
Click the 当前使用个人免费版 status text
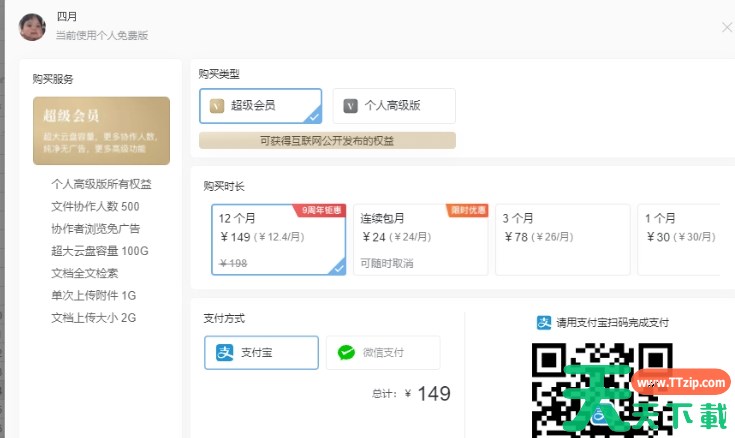coord(102,36)
